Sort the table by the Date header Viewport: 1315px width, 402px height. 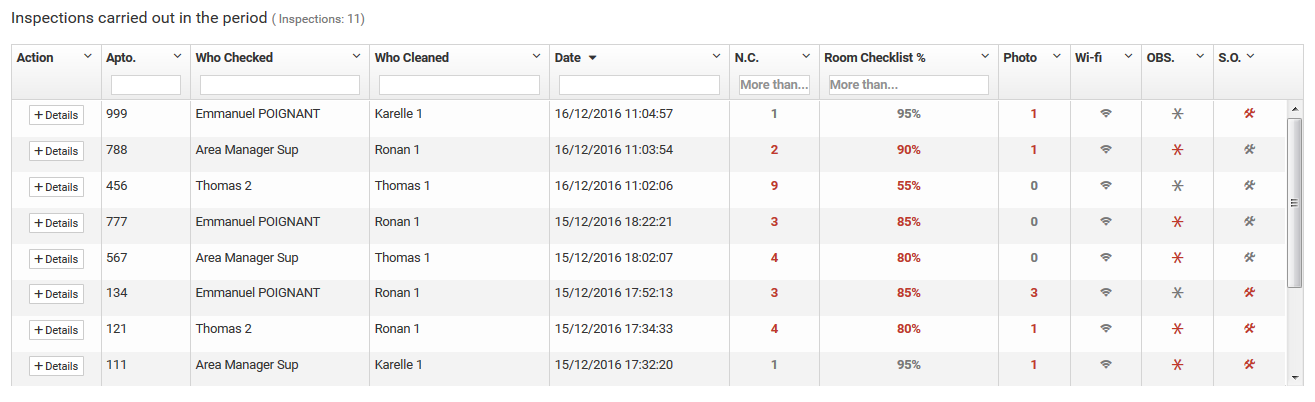[x=568, y=58]
